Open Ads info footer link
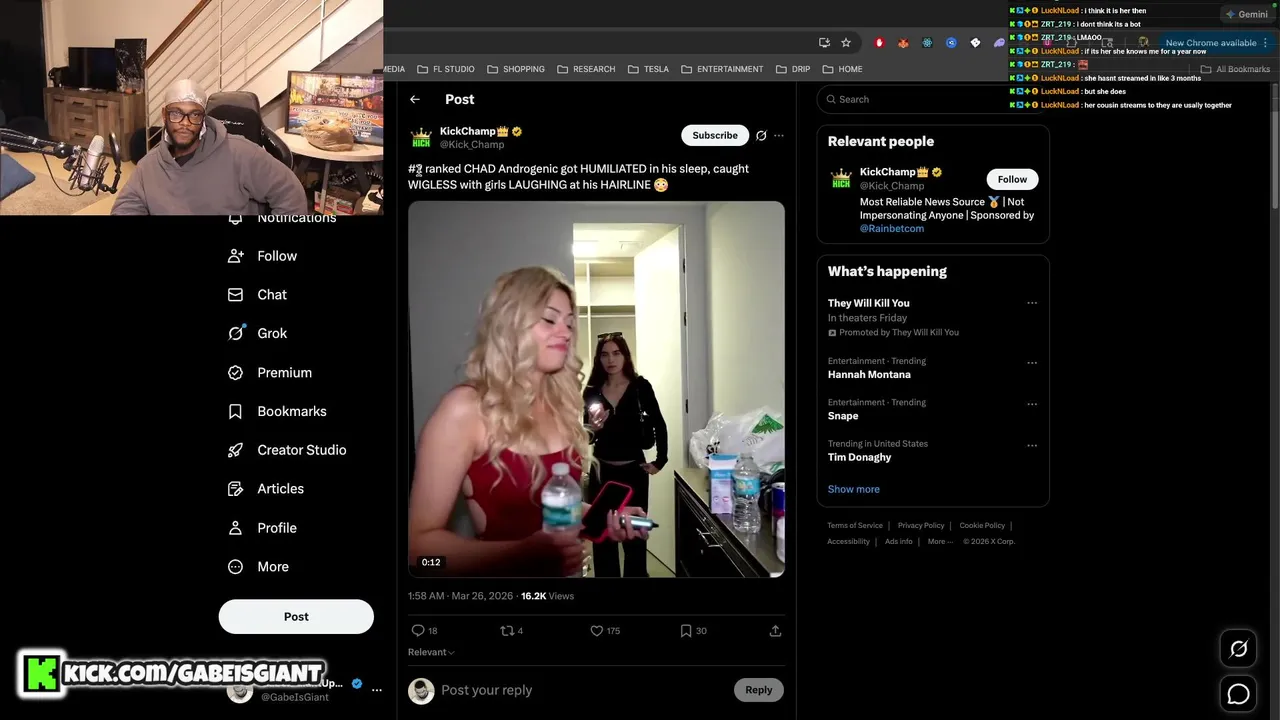Image resolution: width=1280 pixels, height=720 pixels. click(899, 541)
